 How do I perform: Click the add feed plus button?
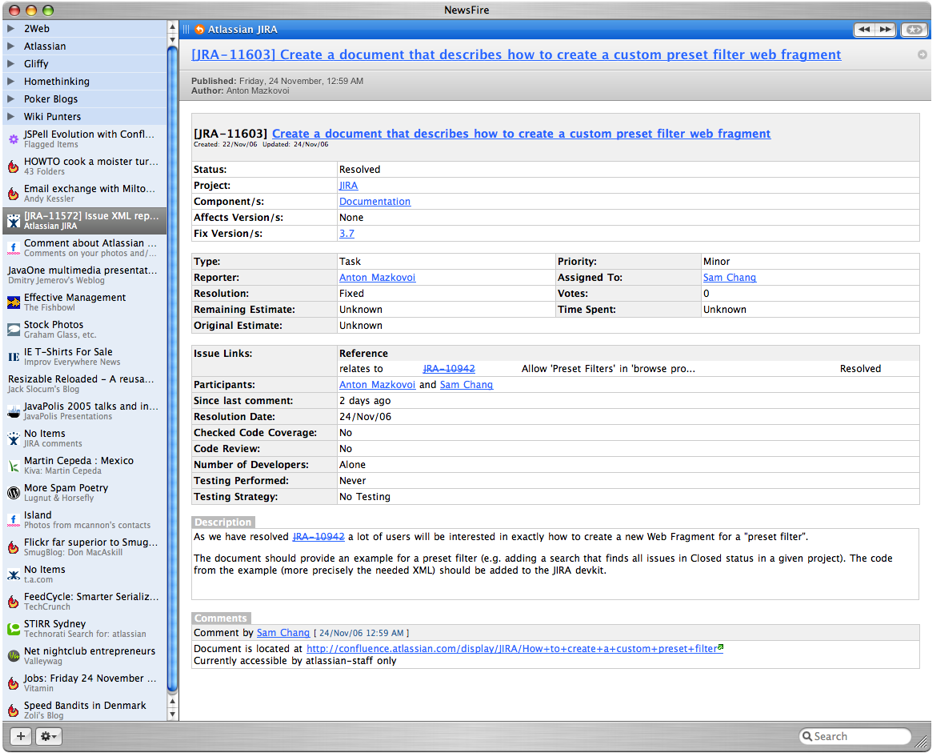(20, 736)
